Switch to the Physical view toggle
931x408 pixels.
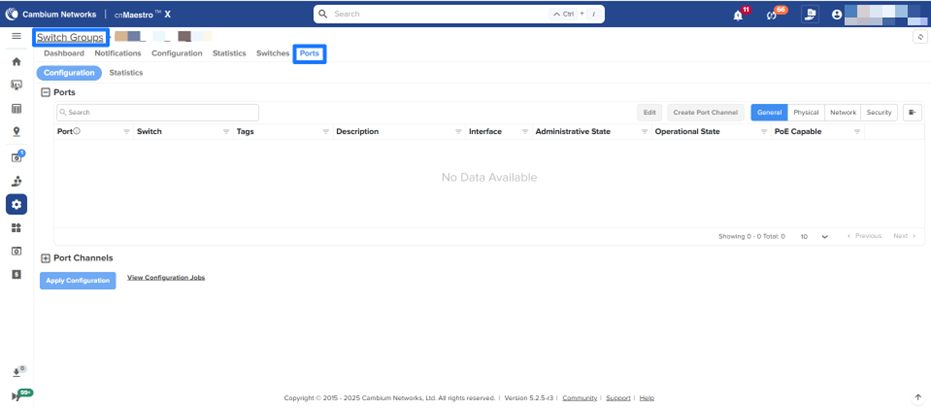(806, 113)
